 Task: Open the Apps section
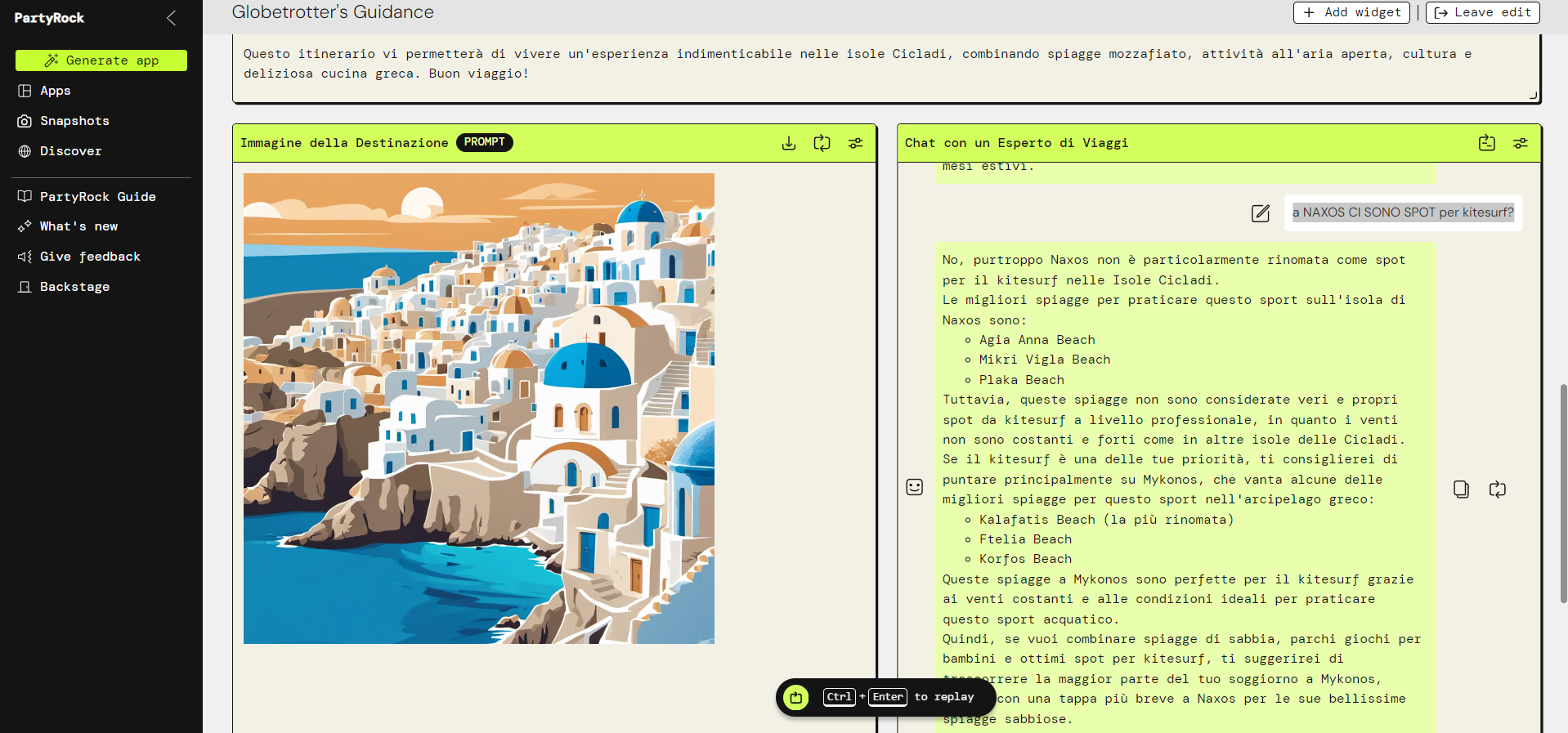pos(55,91)
